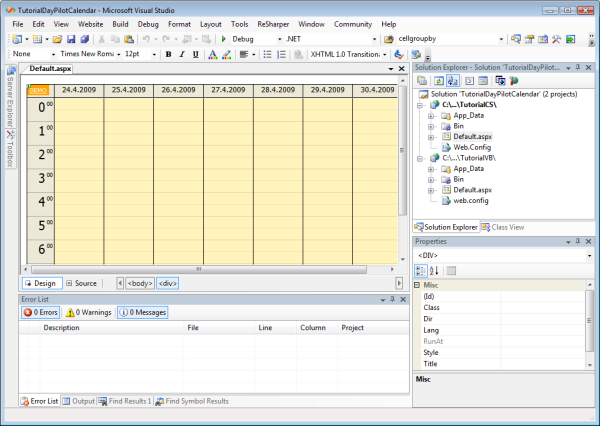The image size is (600, 426).
Task: Start debugging with green play icon
Action: [x=224, y=39]
